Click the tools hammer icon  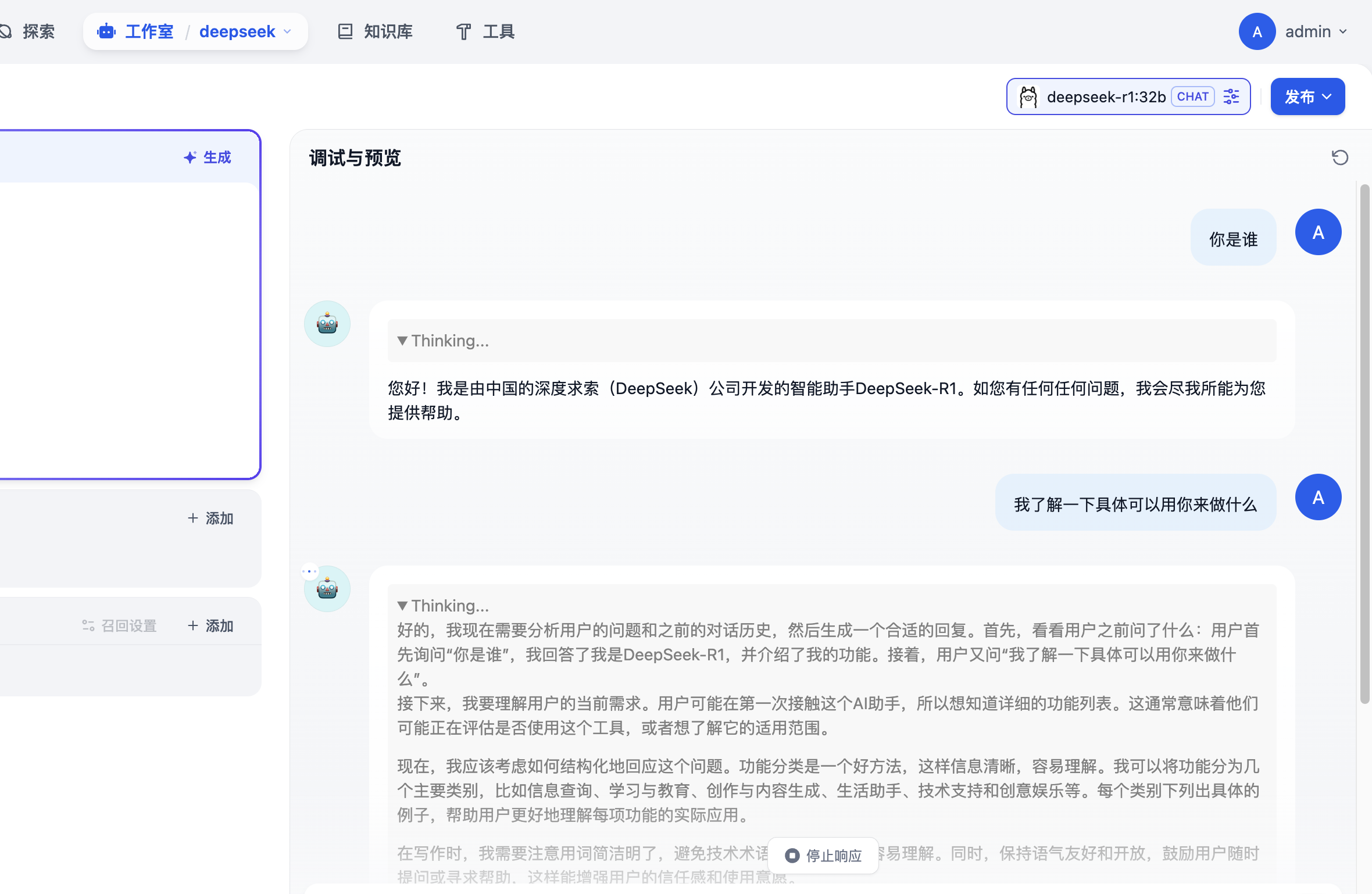pos(463,31)
